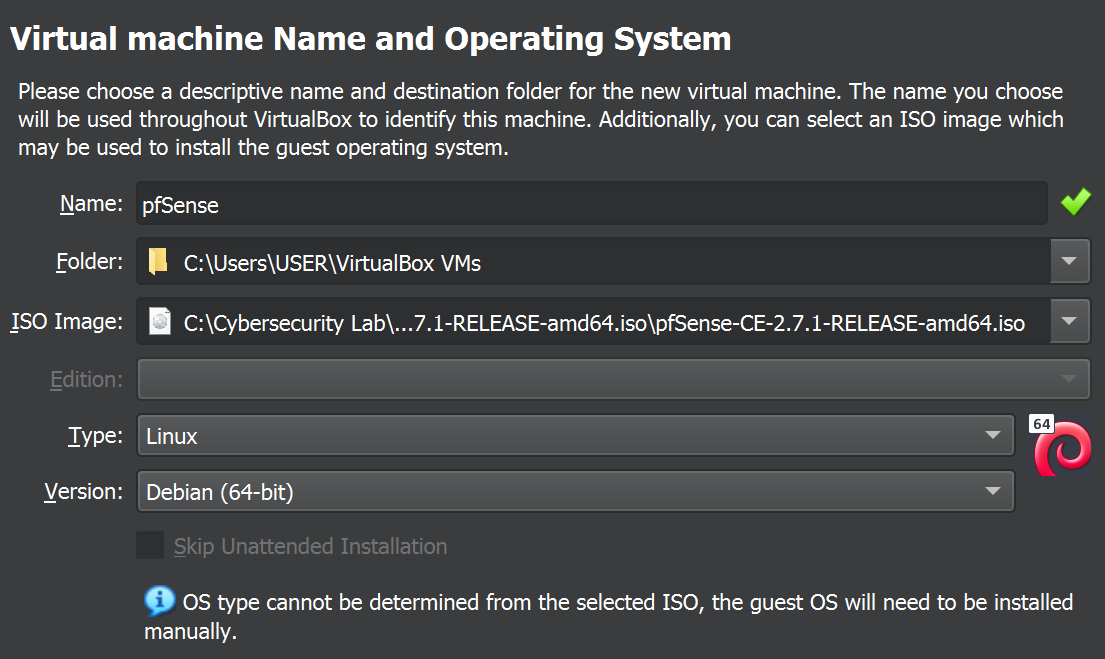Click the 64 badge on the OS logo
Screen dimensions: 1105x659
tap(1042, 424)
